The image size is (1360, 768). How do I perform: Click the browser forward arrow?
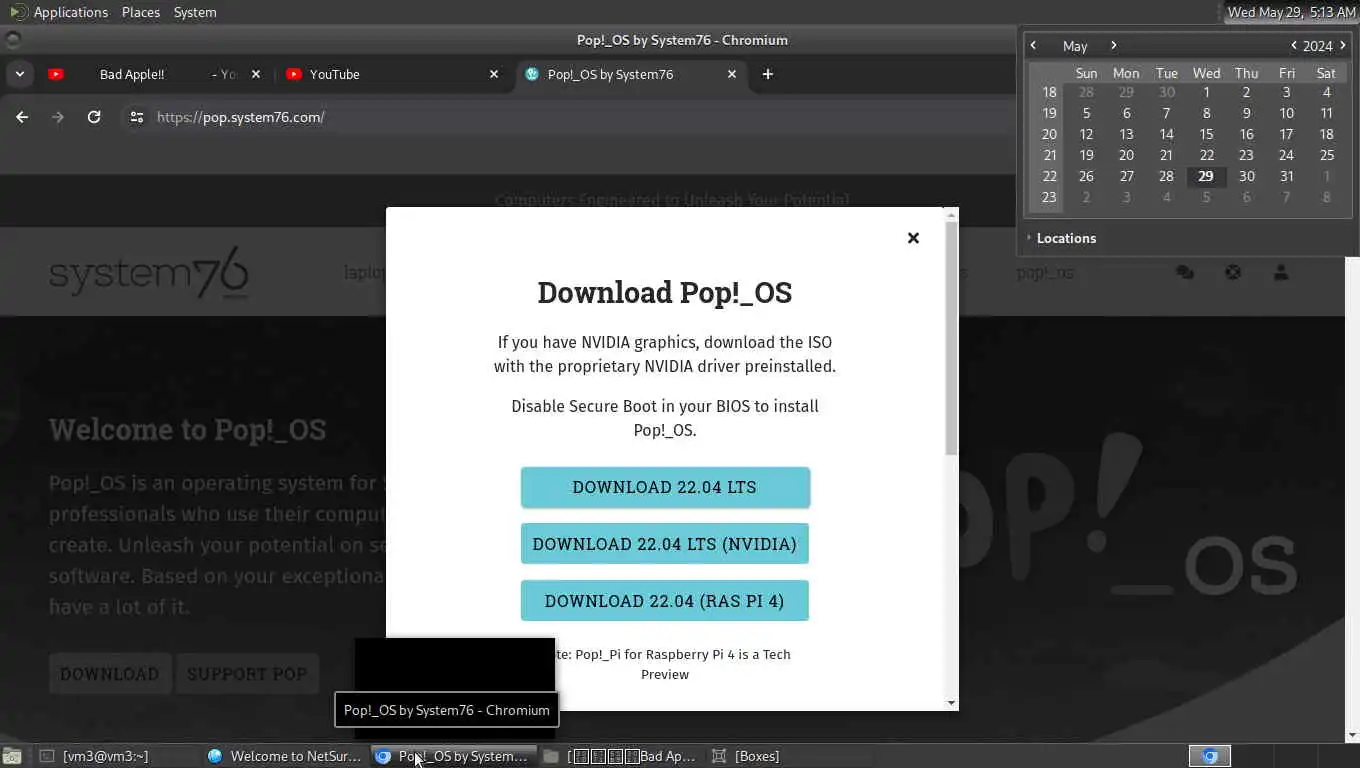coord(58,117)
